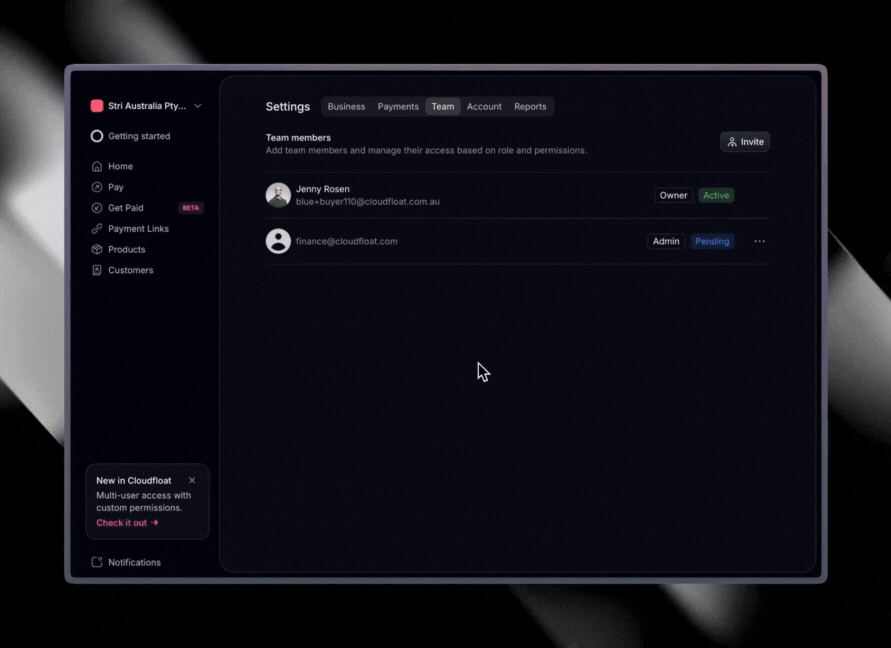Image resolution: width=891 pixels, height=648 pixels.
Task: Click the Settings page title
Action: (288, 106)
